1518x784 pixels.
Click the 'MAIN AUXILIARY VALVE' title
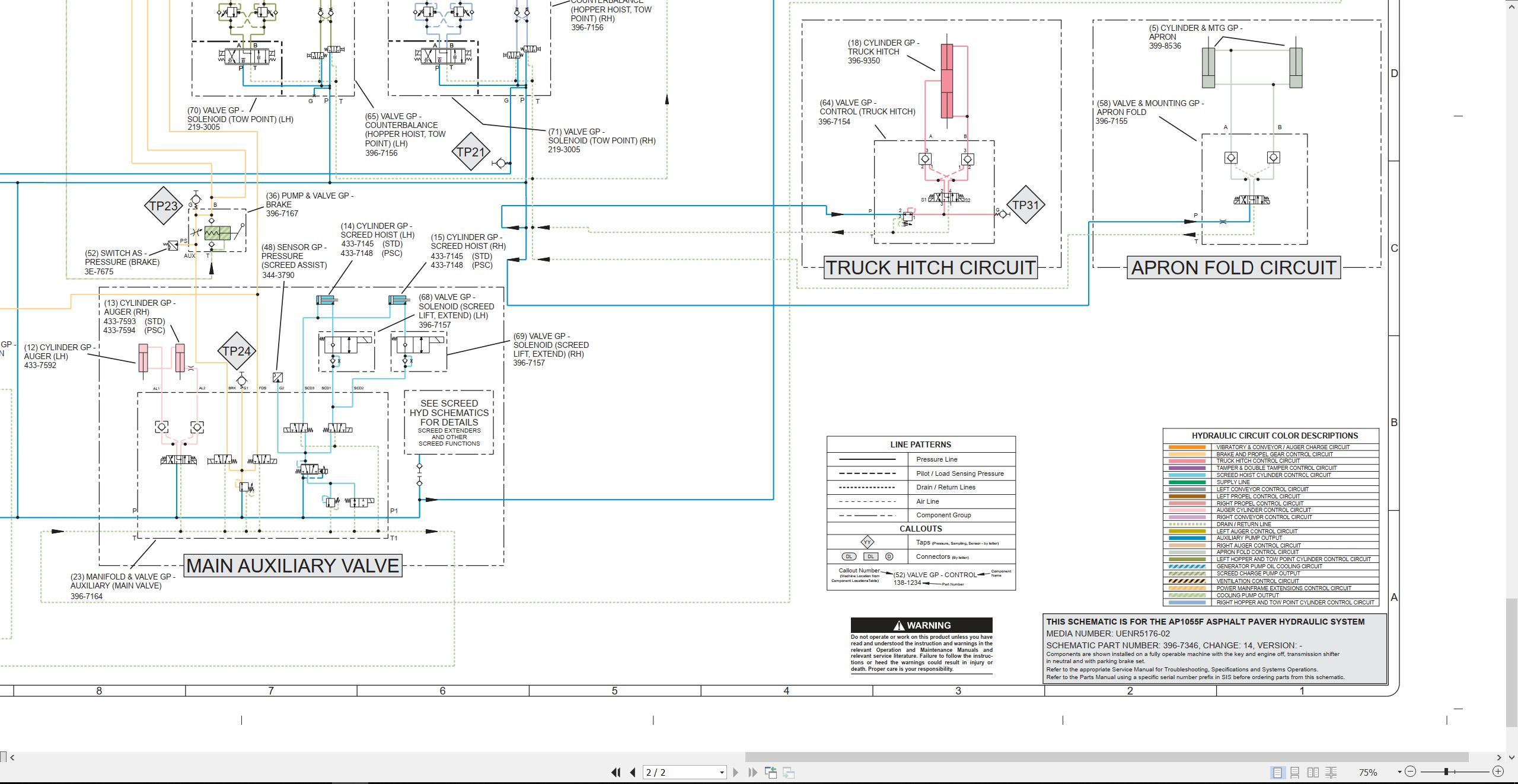coord(293,566)
